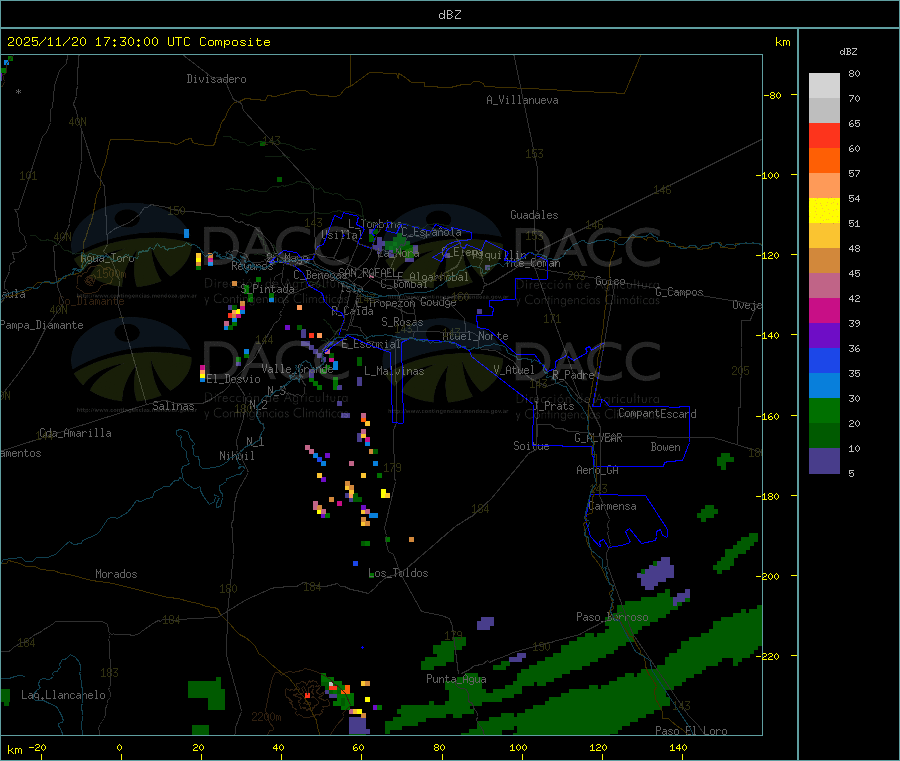Screen dimensions: 900x761
Task: Click the red echo cell near 2200m volcano
Action: (x=308, y=696)
